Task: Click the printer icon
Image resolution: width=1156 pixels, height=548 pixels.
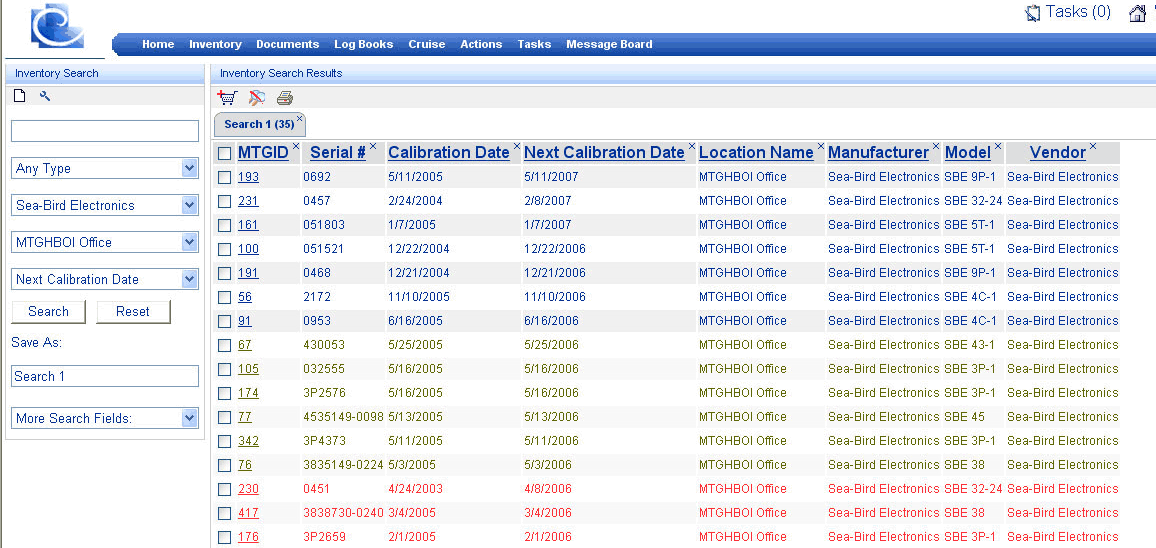Action: [x=285, y=97]
